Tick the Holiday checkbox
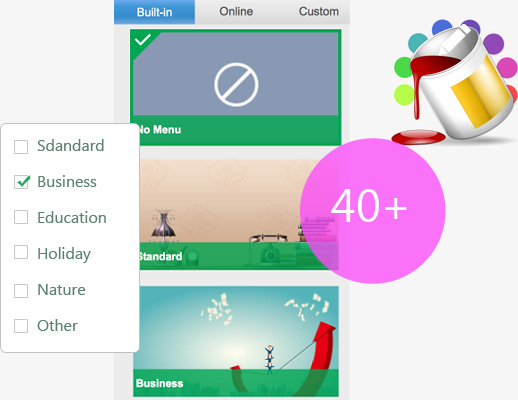Viewport: 518px width, 400px height. coord(21,252)
